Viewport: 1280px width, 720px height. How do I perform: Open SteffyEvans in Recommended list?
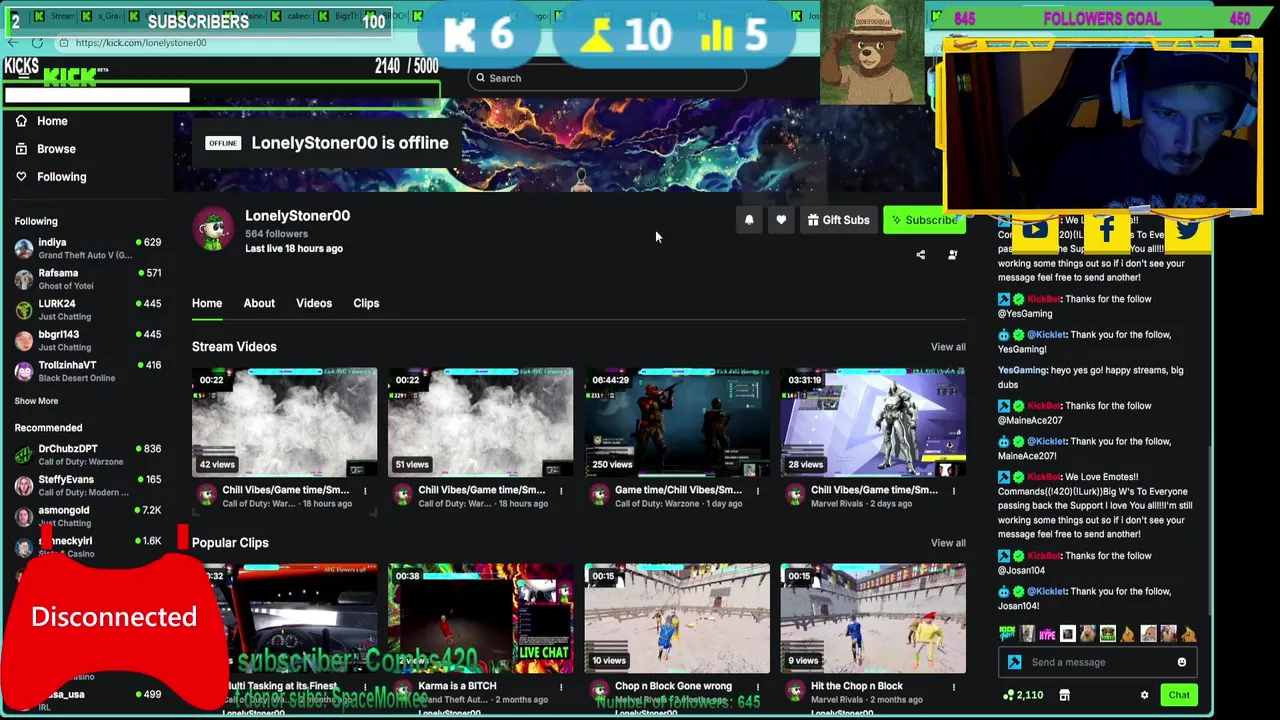(x=88, y=485)
